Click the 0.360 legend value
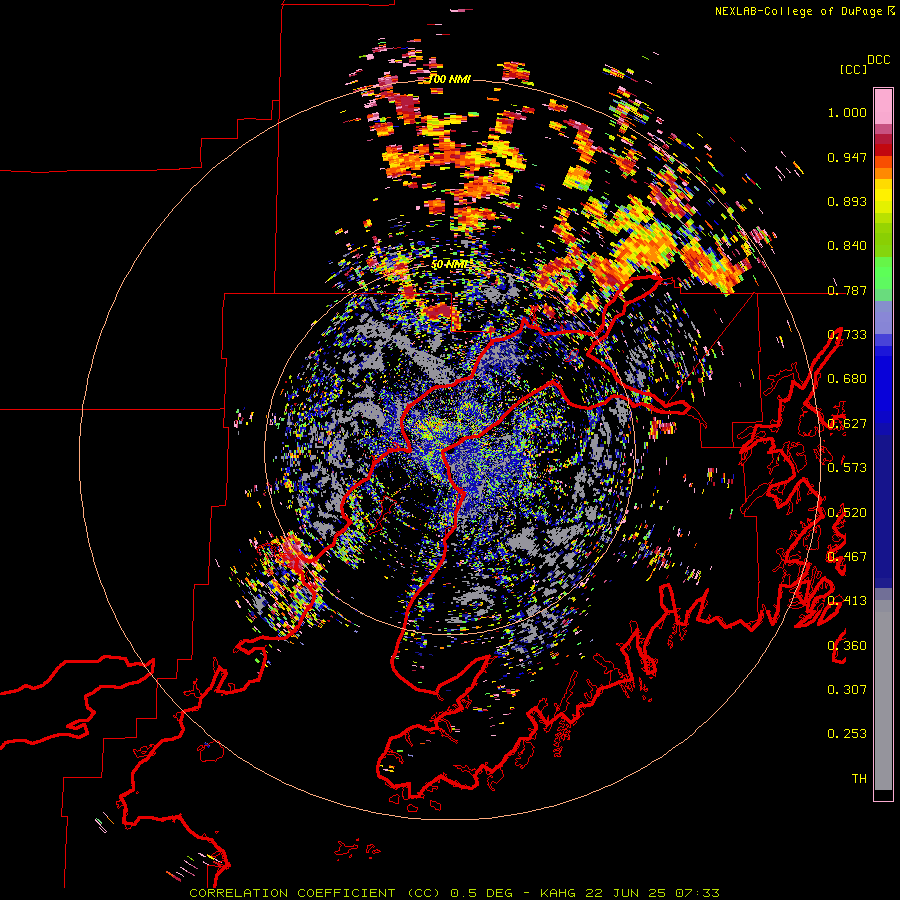The image size is (900, 900). (x=847, y=646)
